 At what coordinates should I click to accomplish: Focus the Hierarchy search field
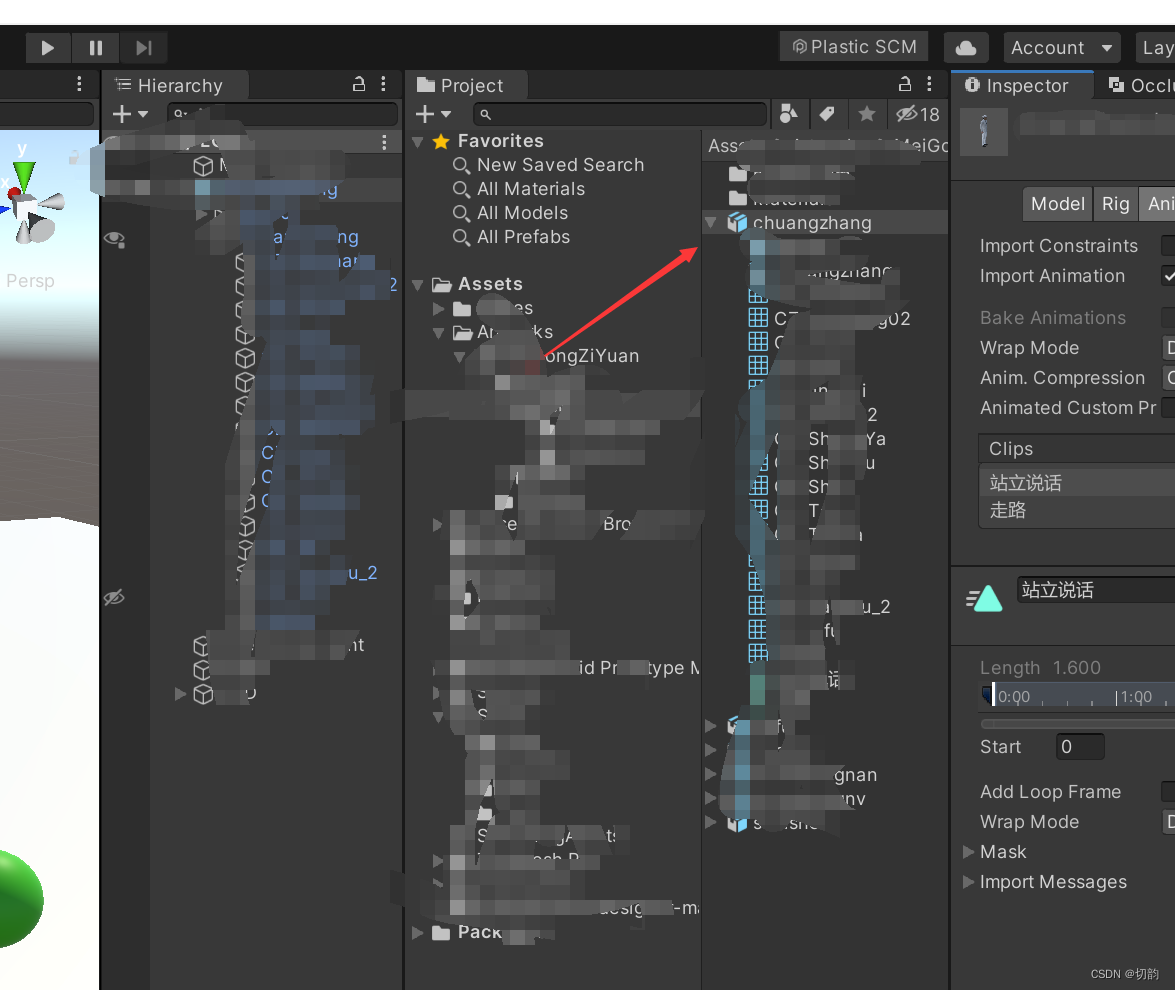tap(282, 114)
